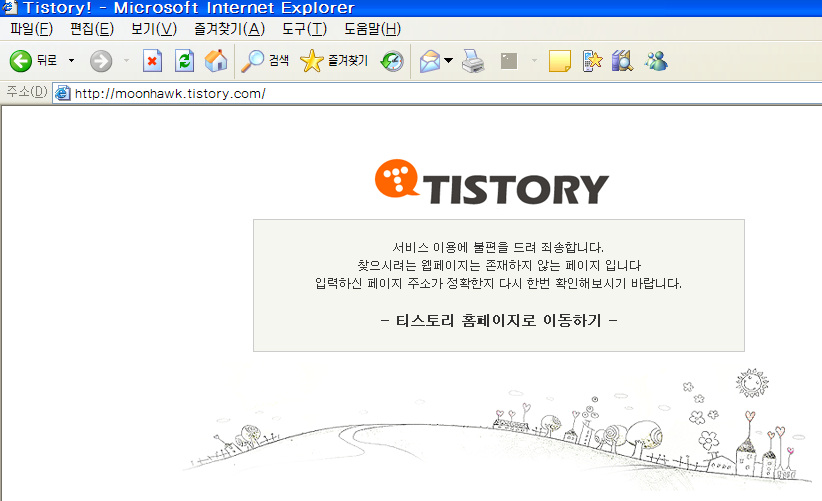The width and height of the screenshot is (822, 501).
Task: Click the text 찾으시려는 웹페이지는 존재하지 않는 페이지 입니다
Action: point(499,265)
